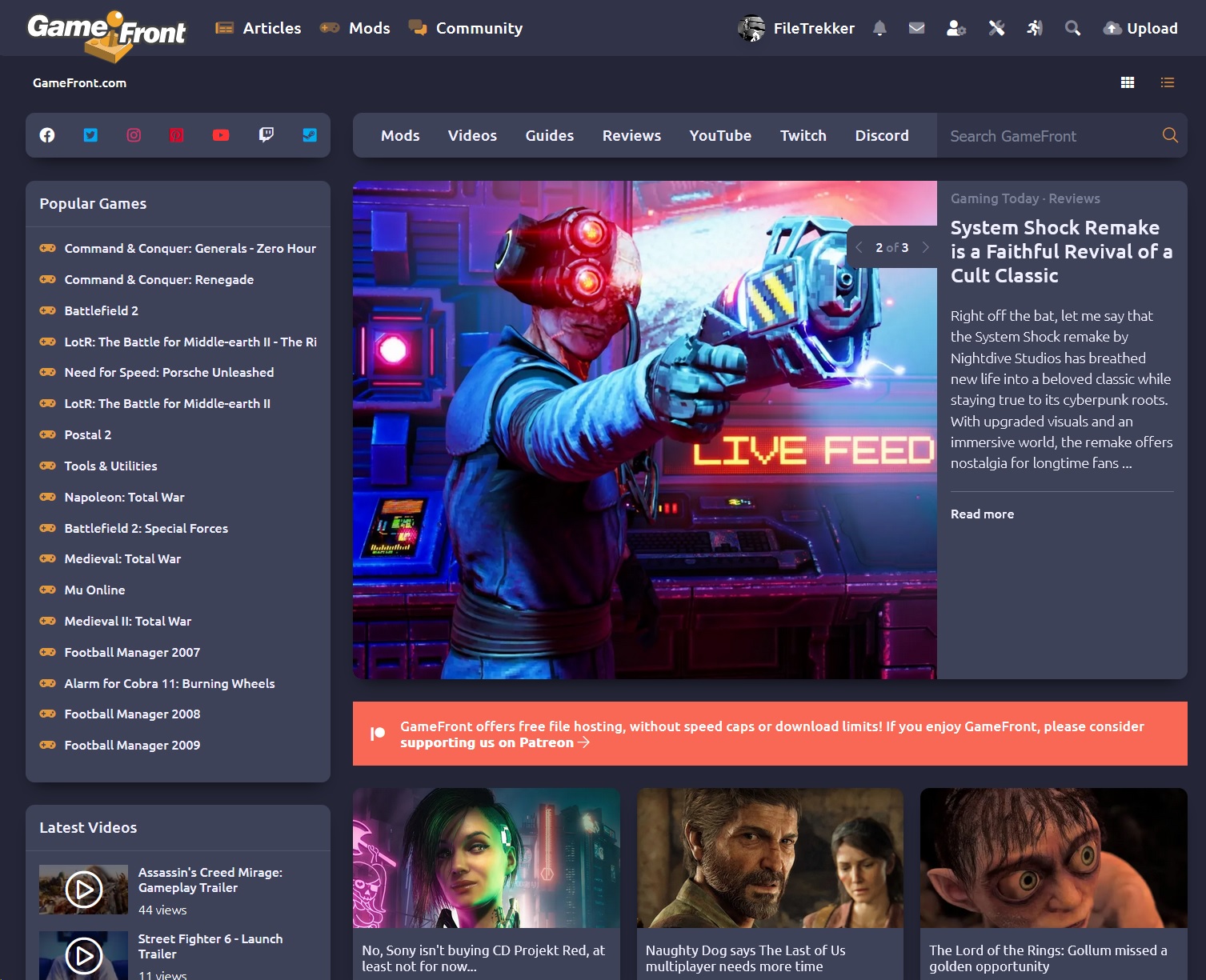Open supporting us on Patreon link
This screenshot has height=980, width=1206.
click(x=495, y=742)
